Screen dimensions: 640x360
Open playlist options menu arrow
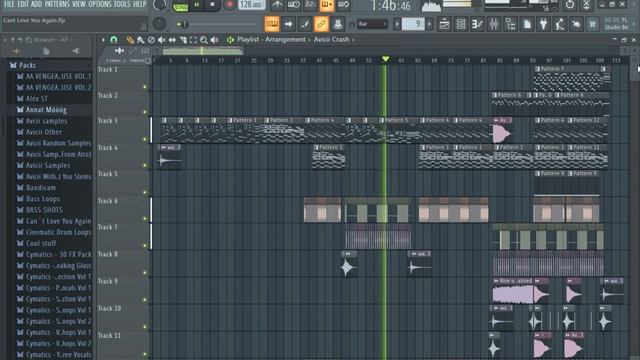click(x=103, y=40)
